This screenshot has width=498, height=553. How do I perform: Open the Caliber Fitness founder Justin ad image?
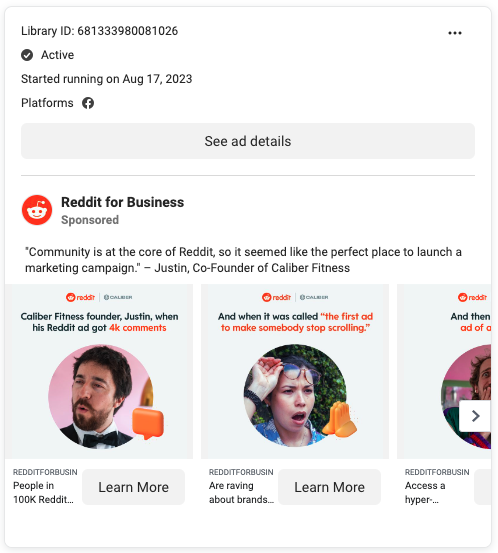tap(99, 371)
